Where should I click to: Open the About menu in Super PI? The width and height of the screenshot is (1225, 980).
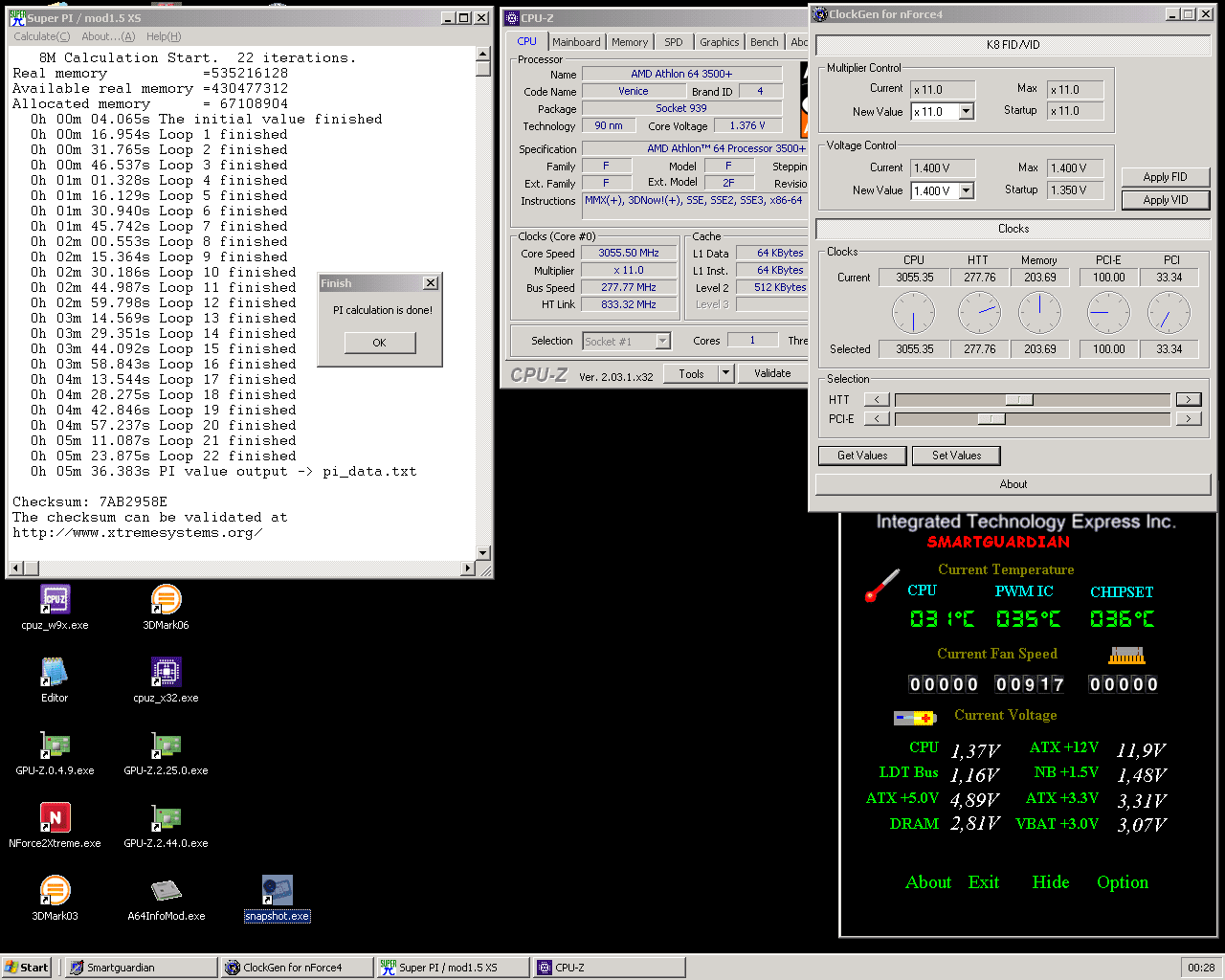point(108,36)
